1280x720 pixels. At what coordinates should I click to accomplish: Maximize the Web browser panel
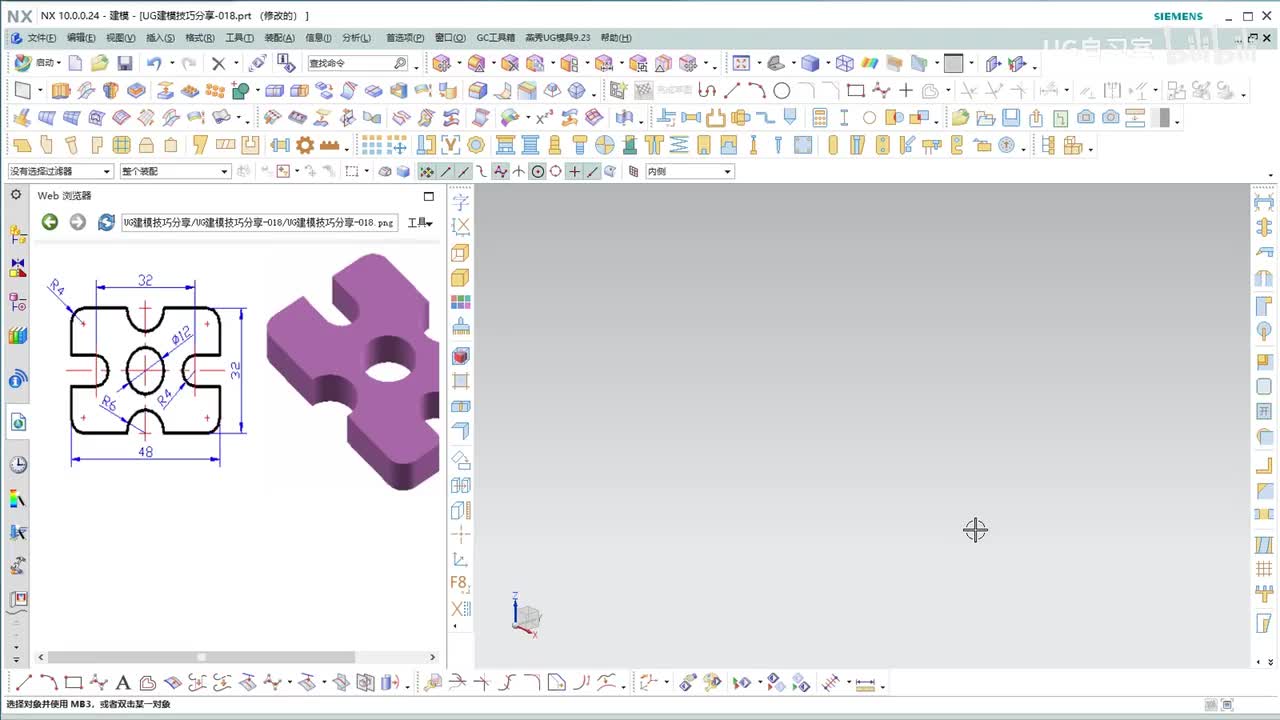(x=429, y=196)
